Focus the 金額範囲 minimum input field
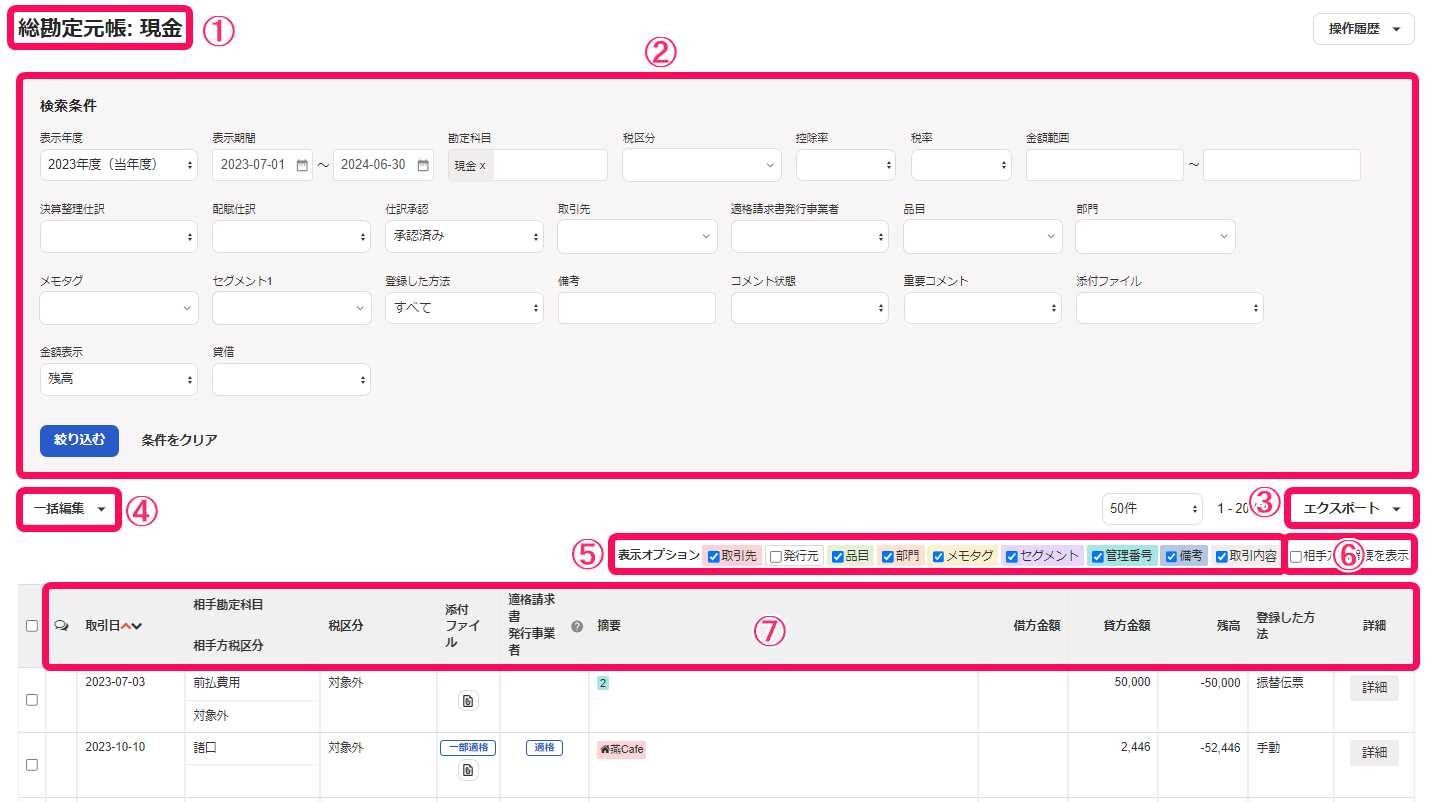Viewport: 1434px width, 802px height. tap(1105, 165)
